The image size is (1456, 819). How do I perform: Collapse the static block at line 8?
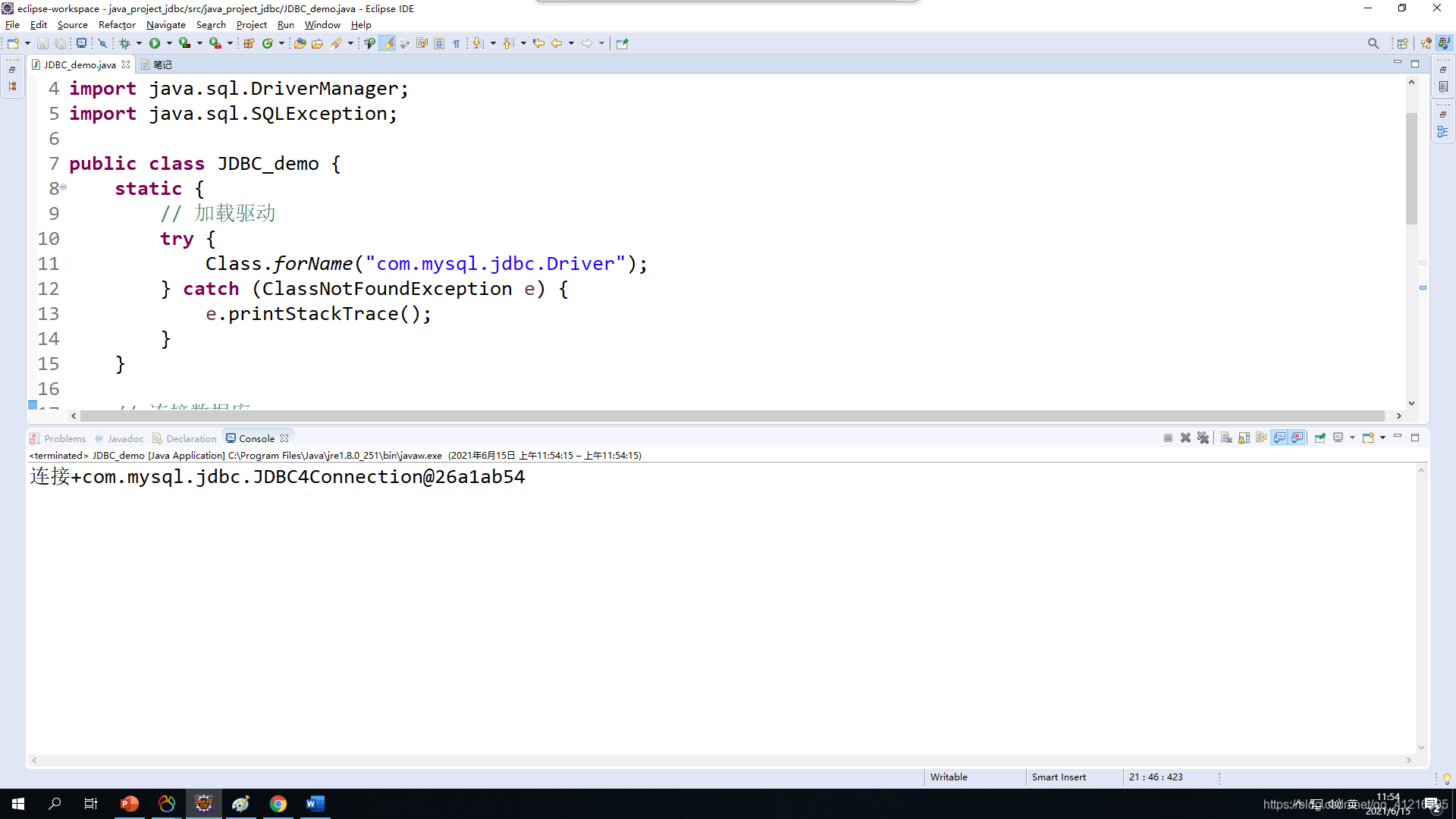pyautogui.click(x=62, y=187)
